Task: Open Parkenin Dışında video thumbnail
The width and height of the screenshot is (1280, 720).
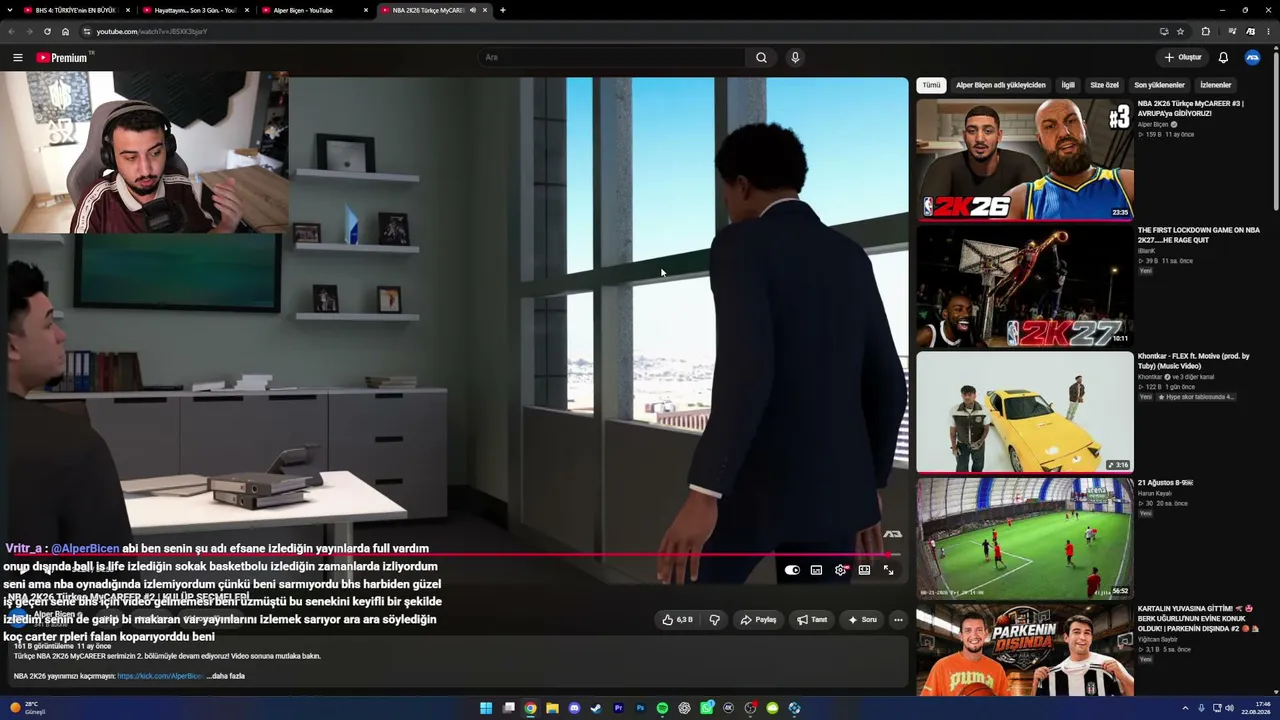Action: tap(1025, 650)
